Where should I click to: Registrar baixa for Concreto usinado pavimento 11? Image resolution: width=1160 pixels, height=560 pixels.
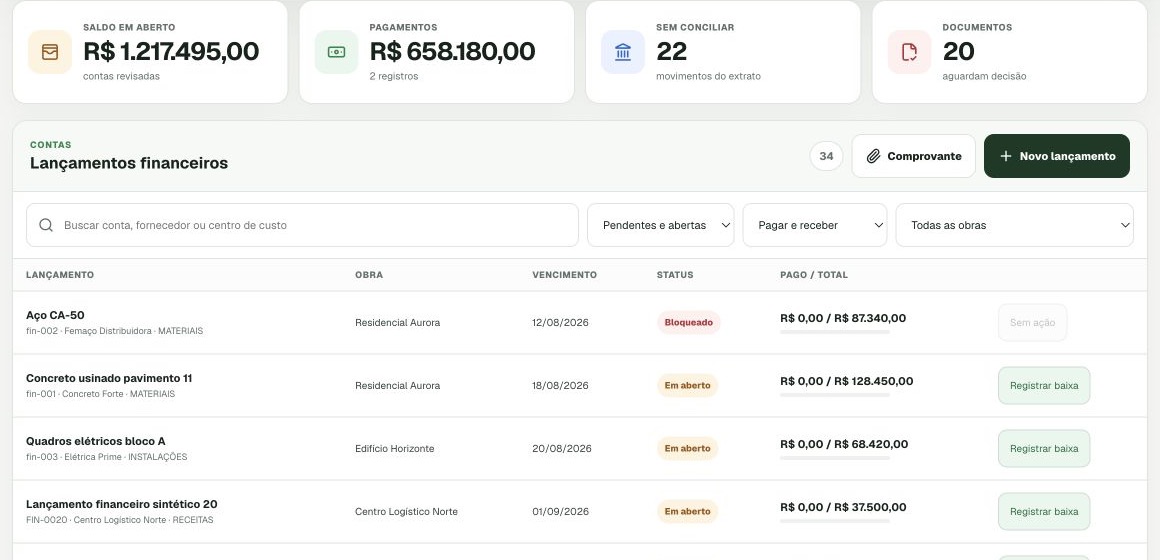[x=1044, y=385]
